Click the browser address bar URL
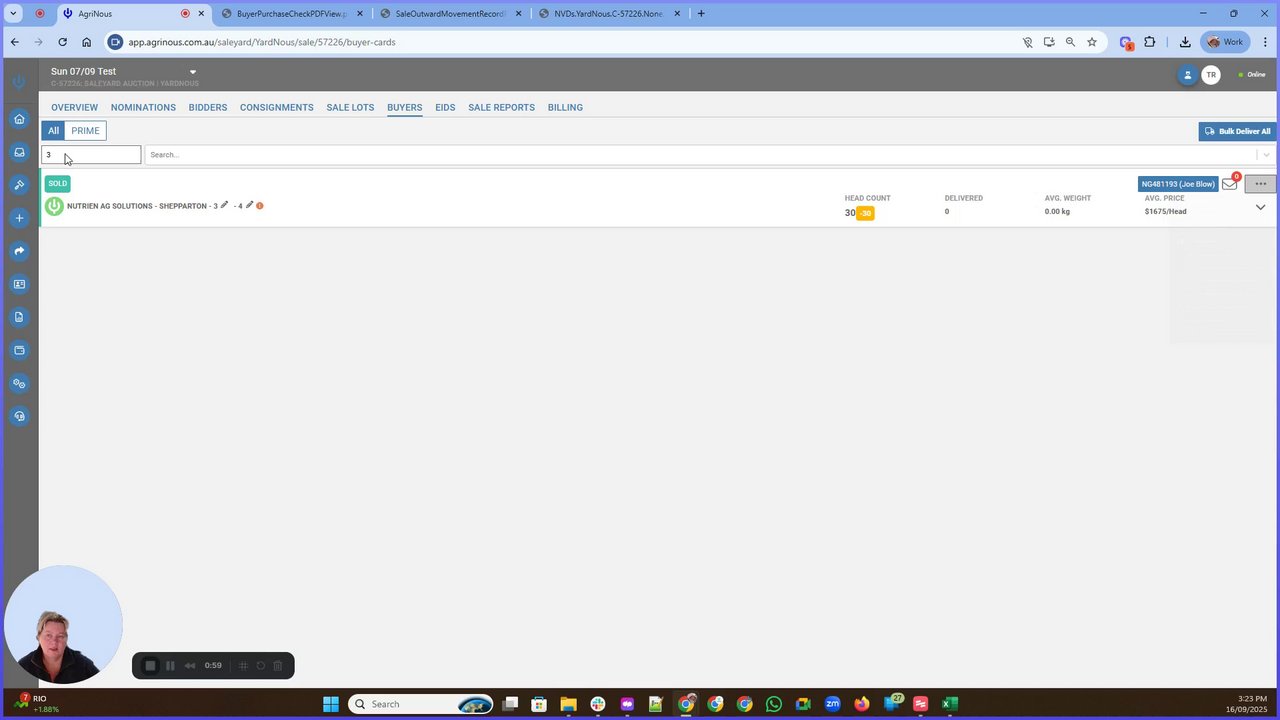 pyautogui.click(x=262, y=42)
